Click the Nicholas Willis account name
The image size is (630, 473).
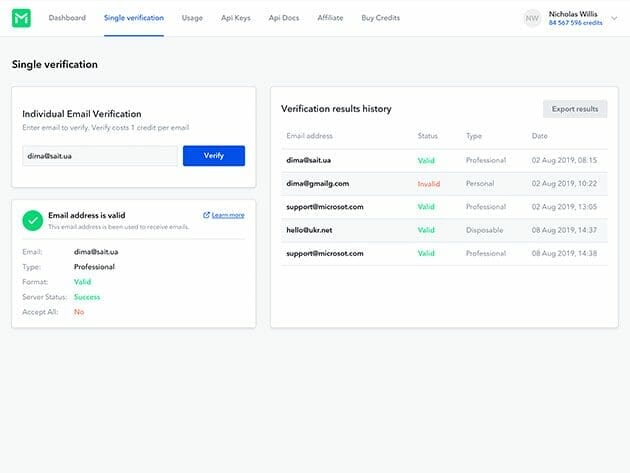[576, 14]
